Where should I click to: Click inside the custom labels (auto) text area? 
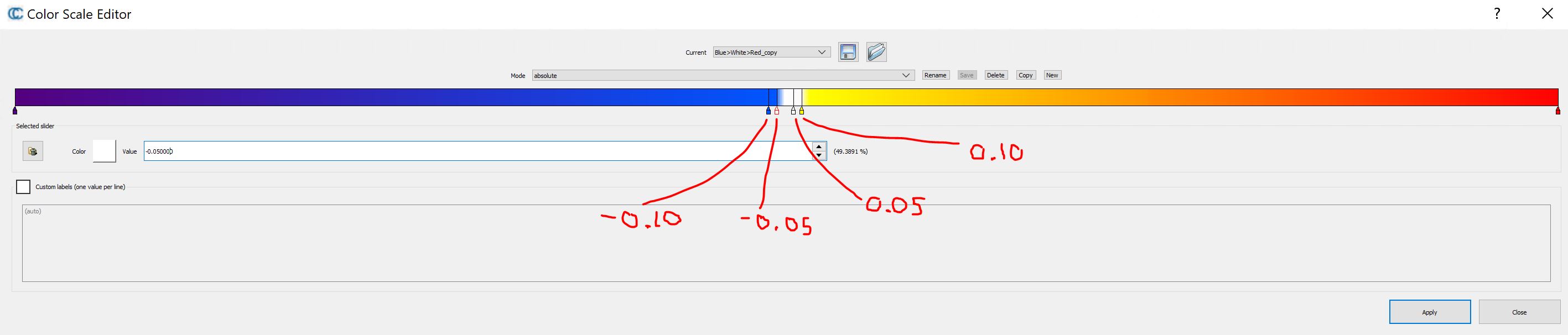[x=786, y=243]
